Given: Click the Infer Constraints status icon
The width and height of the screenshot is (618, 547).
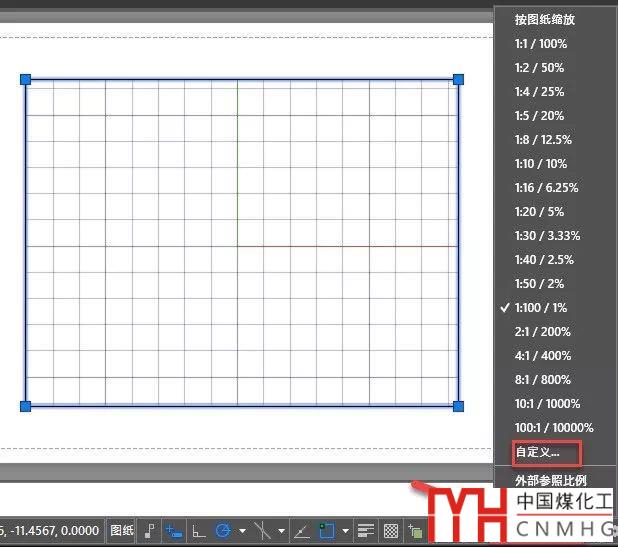Looking at the screenshot, I should coord(149,530).
